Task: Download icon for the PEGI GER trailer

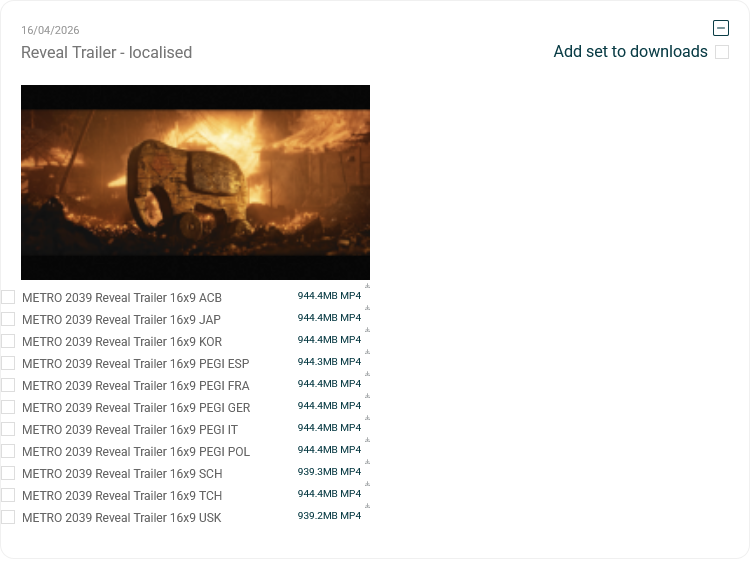Action: (x=367, y=396)
